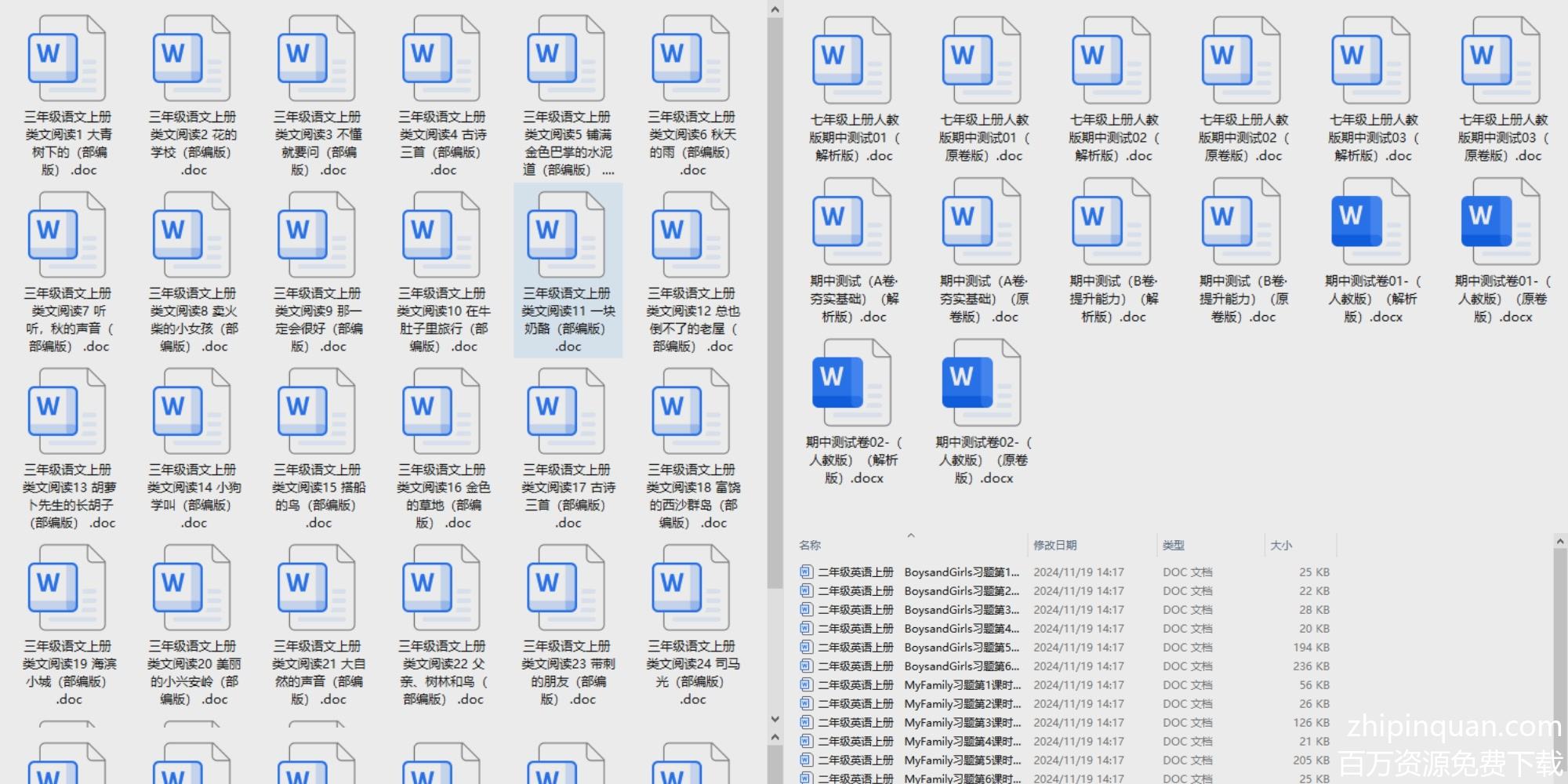The height and width of the screenshot is (784, 1568).
Task: Click scroll-down arrow of left file pane
Action: tap(775, 719)
